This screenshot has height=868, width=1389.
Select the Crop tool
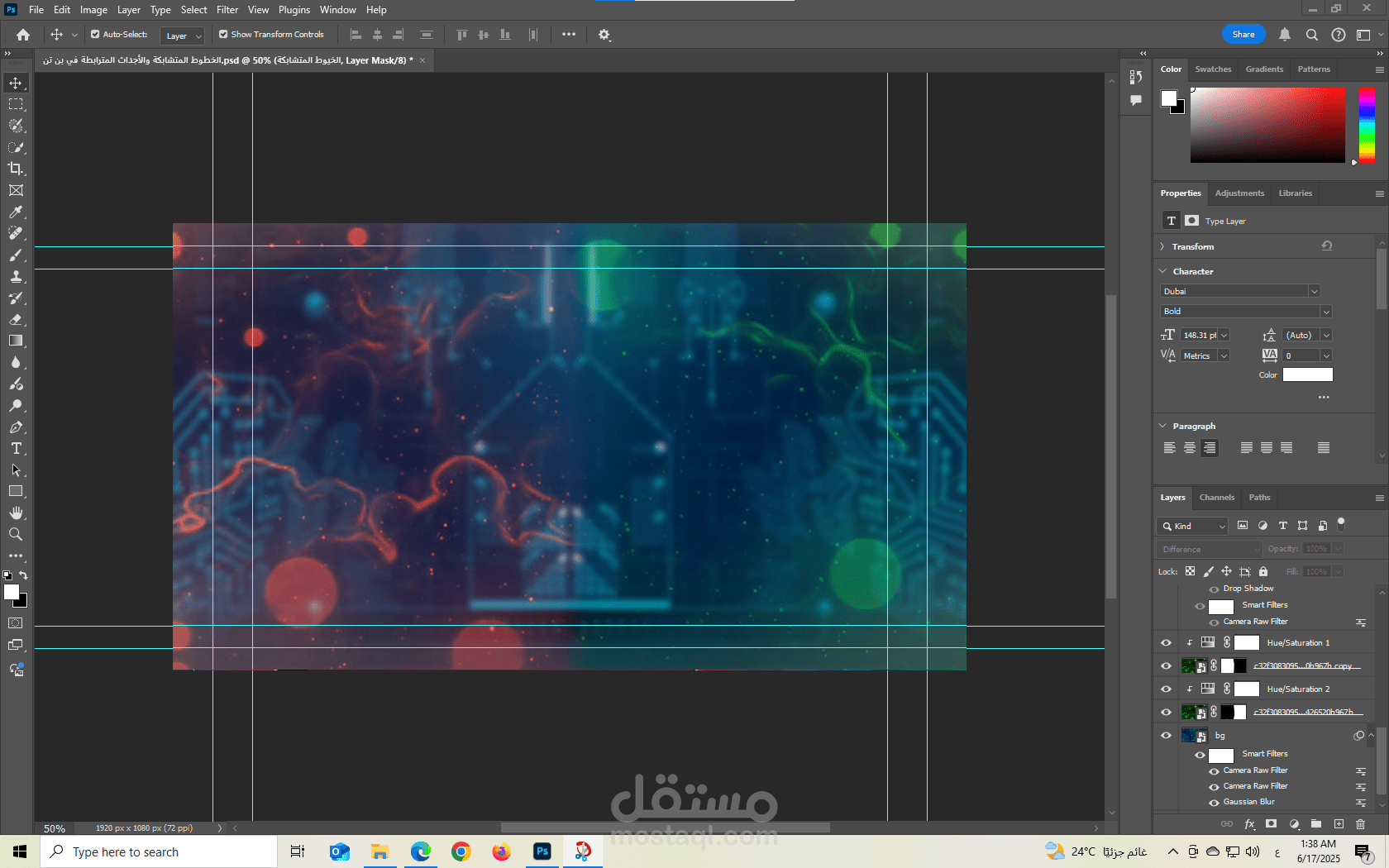coord(16,169)
